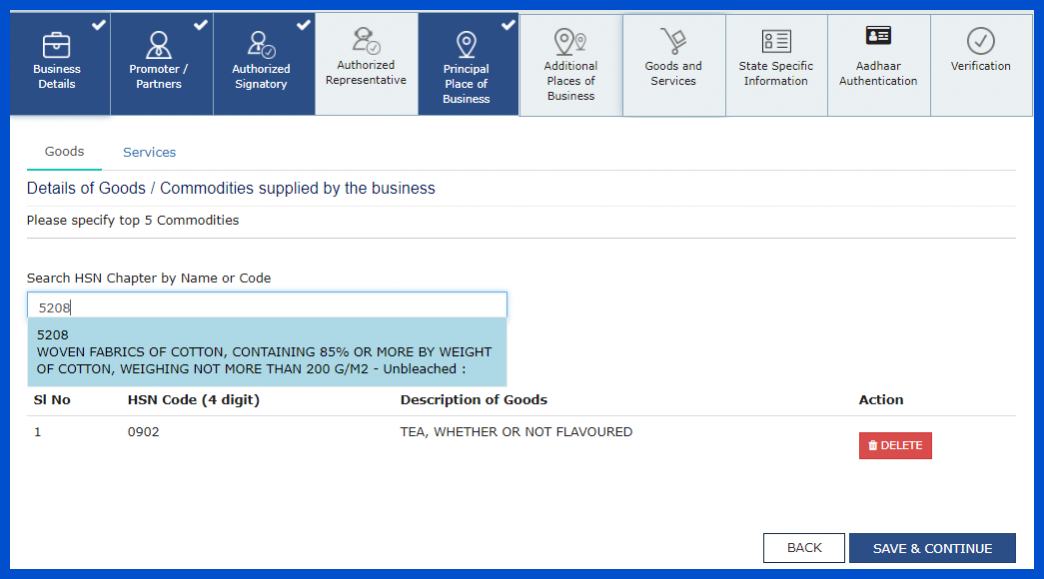This screenshot has width=1044, height=579.
Task: Click the HSN Chapter search field
Action: coord(267,307)
